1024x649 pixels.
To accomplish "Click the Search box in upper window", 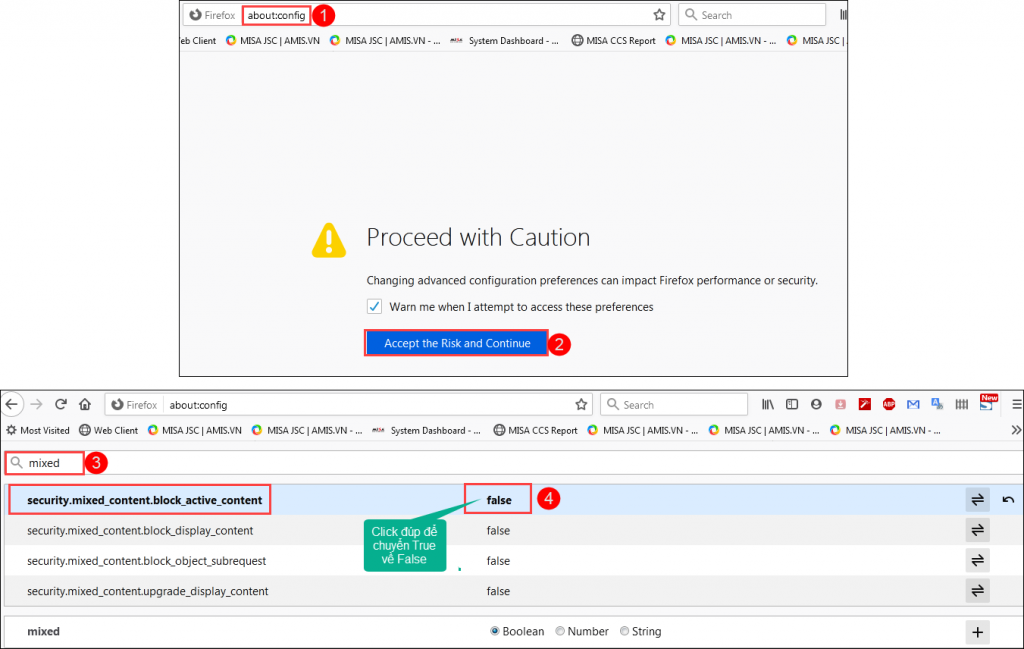I will click(752, 15).
